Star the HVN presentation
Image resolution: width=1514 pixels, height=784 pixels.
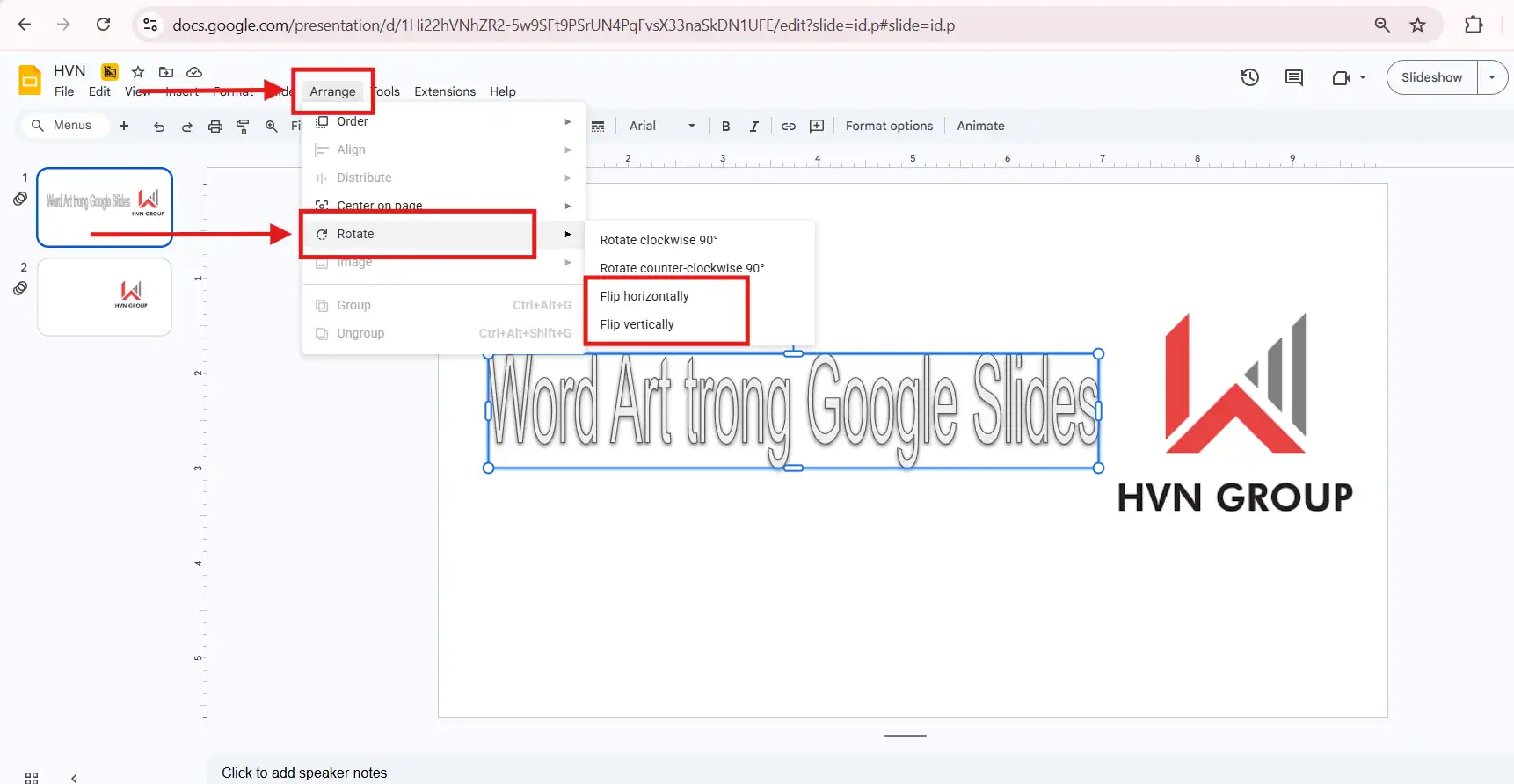(x=138, y=72)
